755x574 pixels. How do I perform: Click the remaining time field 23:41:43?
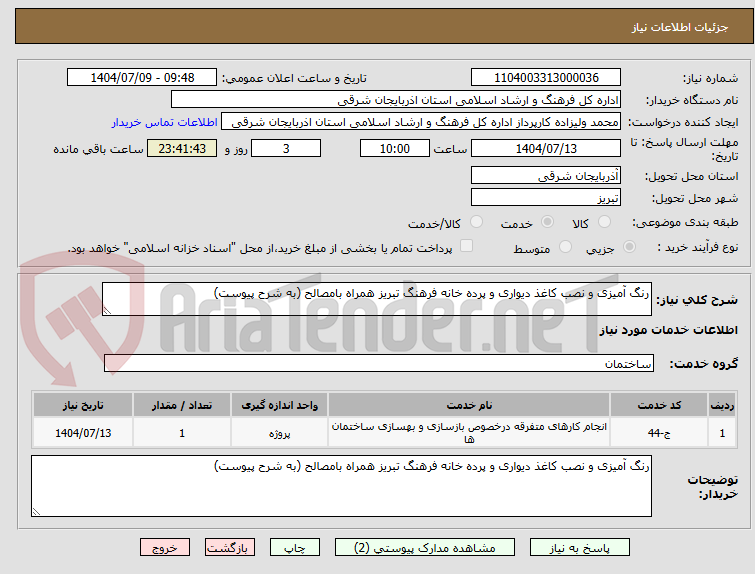[182, 148]
